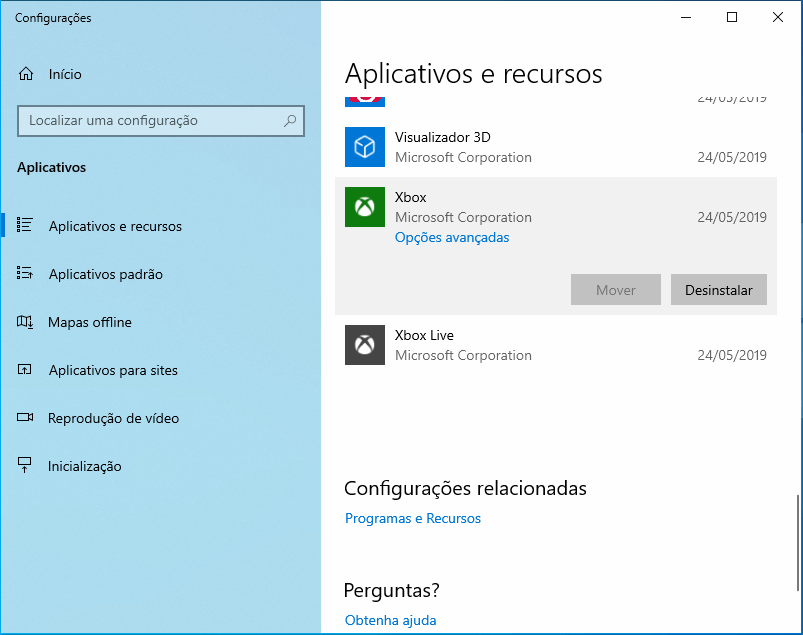Image resolution: width=803 pixels, height=635 pixels.
Task: Focus the Localizar uma configuração search box
Action: point(161,121)
